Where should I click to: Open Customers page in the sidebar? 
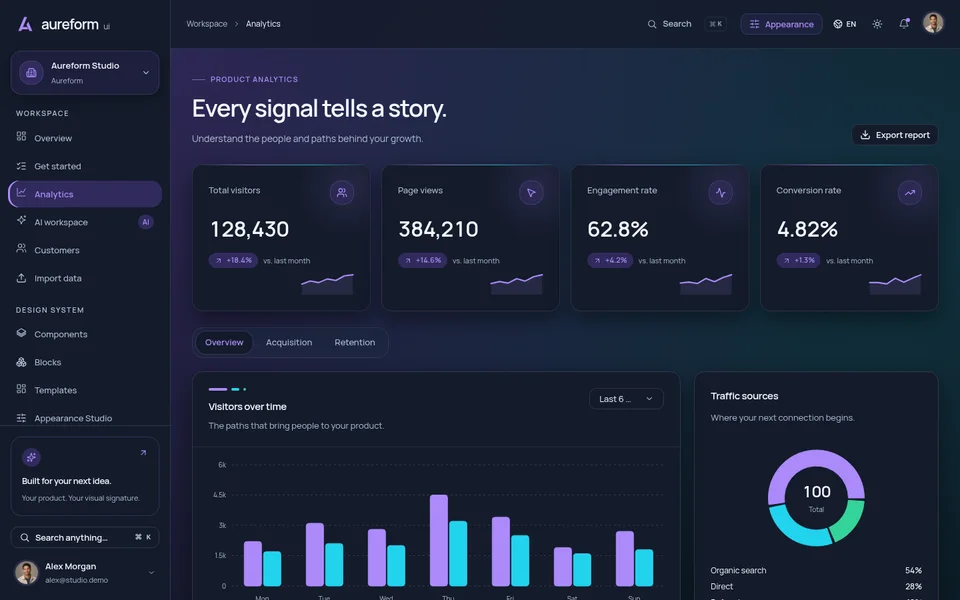coord(85,250)
